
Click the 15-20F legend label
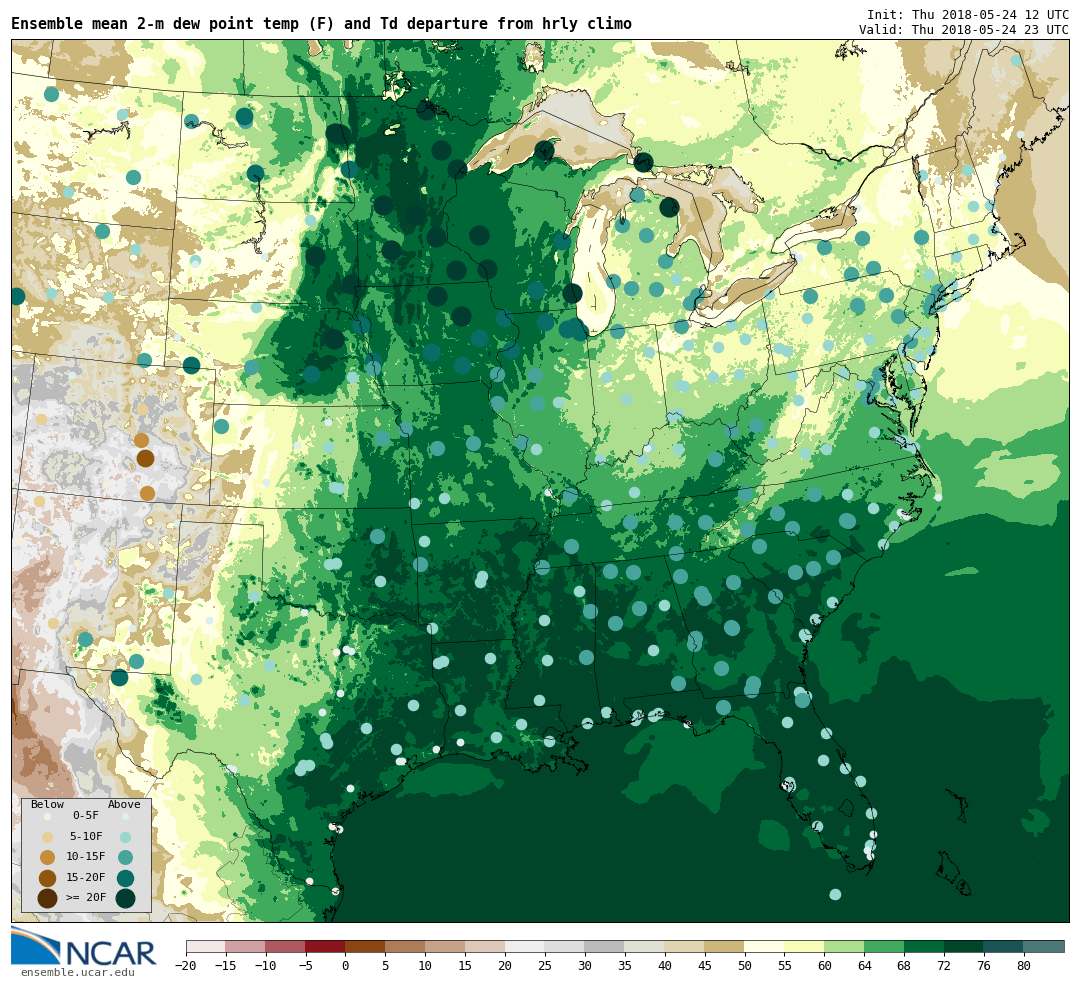click(85, 878)
